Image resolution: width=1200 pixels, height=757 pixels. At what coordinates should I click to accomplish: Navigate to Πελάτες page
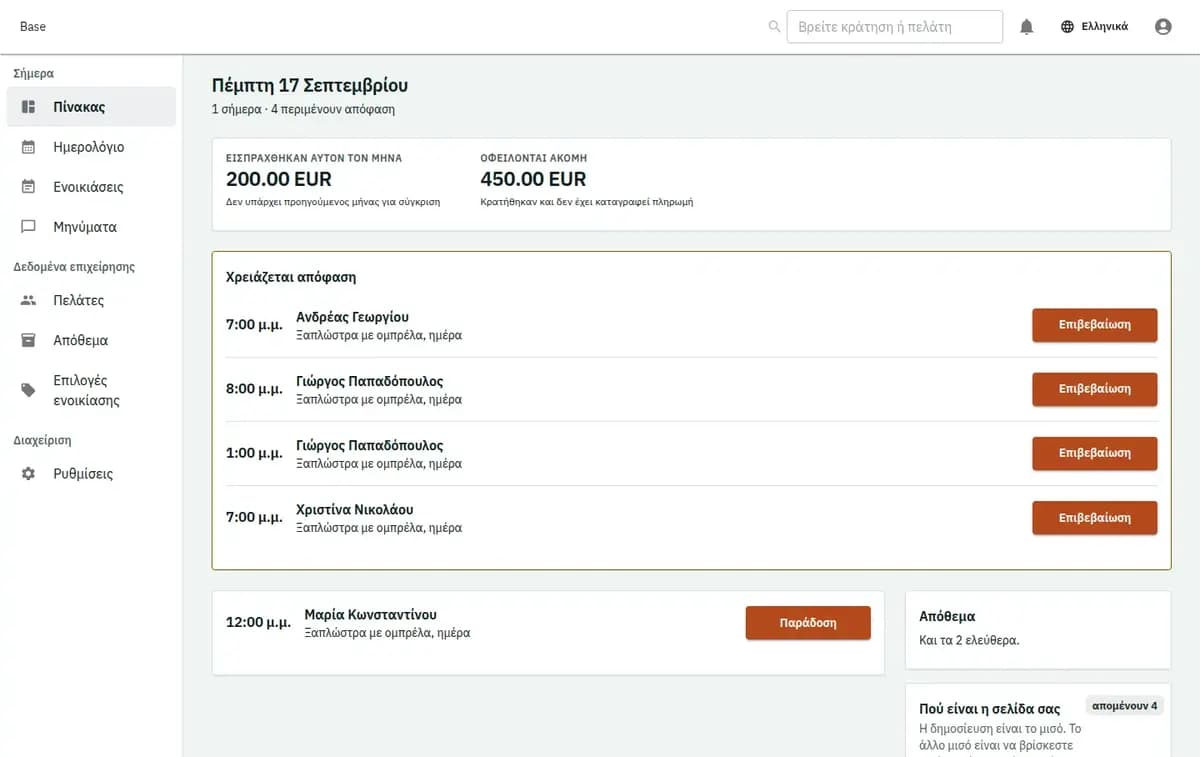point(91,300)
